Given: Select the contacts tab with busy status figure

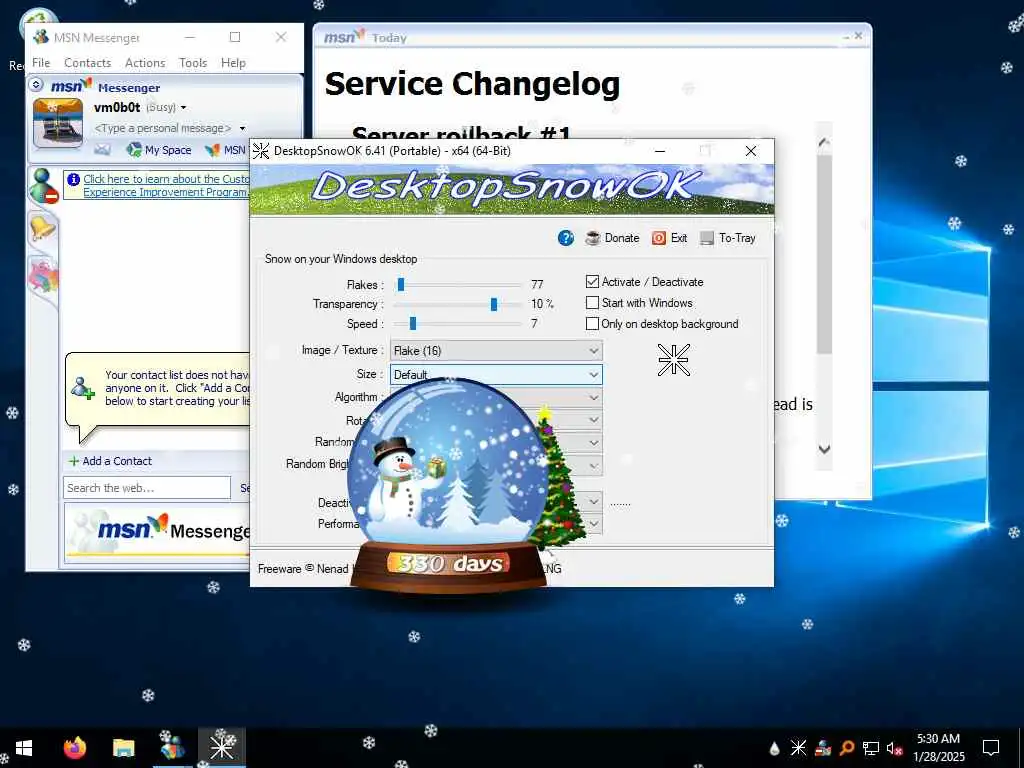Looking at the screenshot, I should click(42, 185).
